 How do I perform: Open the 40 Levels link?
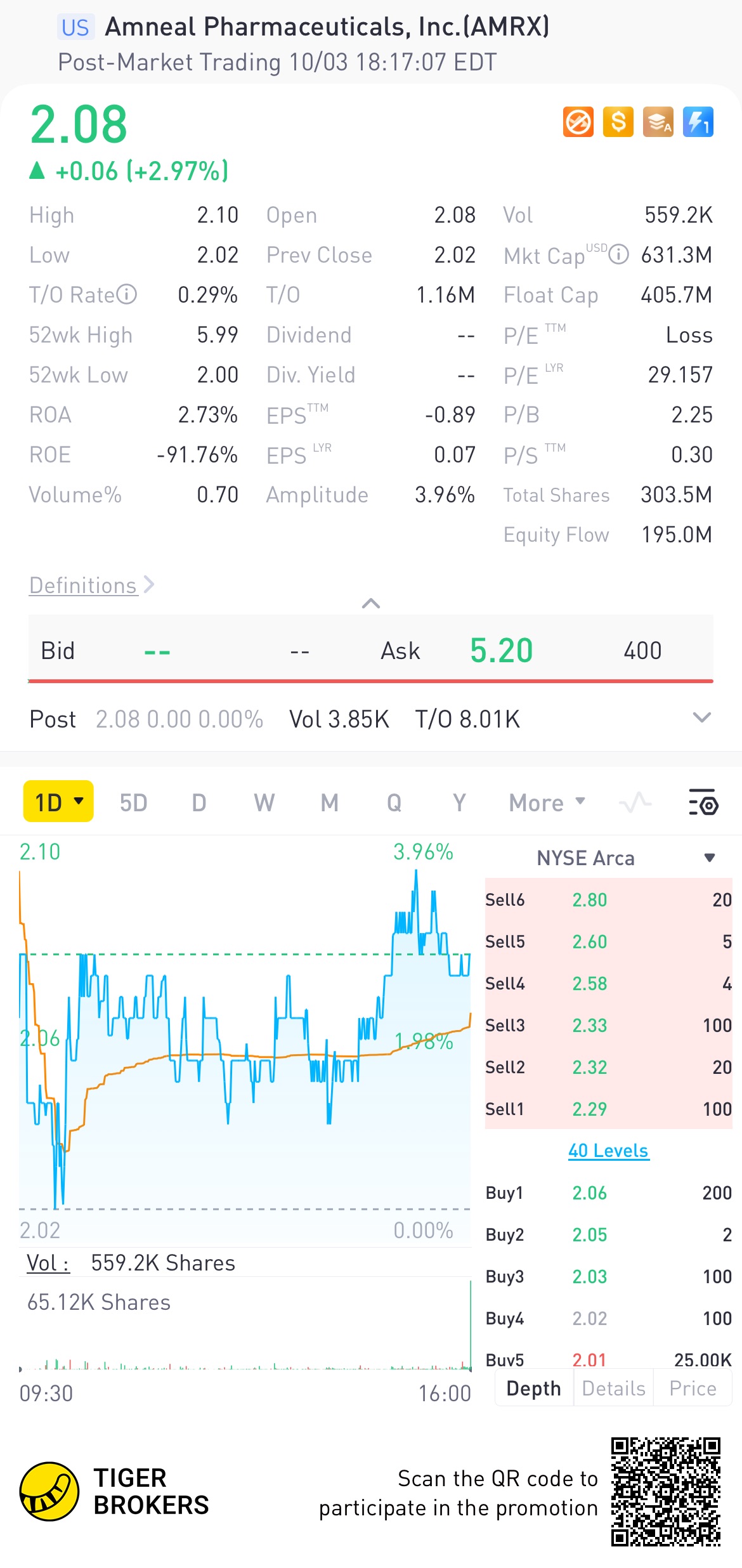tap(608, 1151)
